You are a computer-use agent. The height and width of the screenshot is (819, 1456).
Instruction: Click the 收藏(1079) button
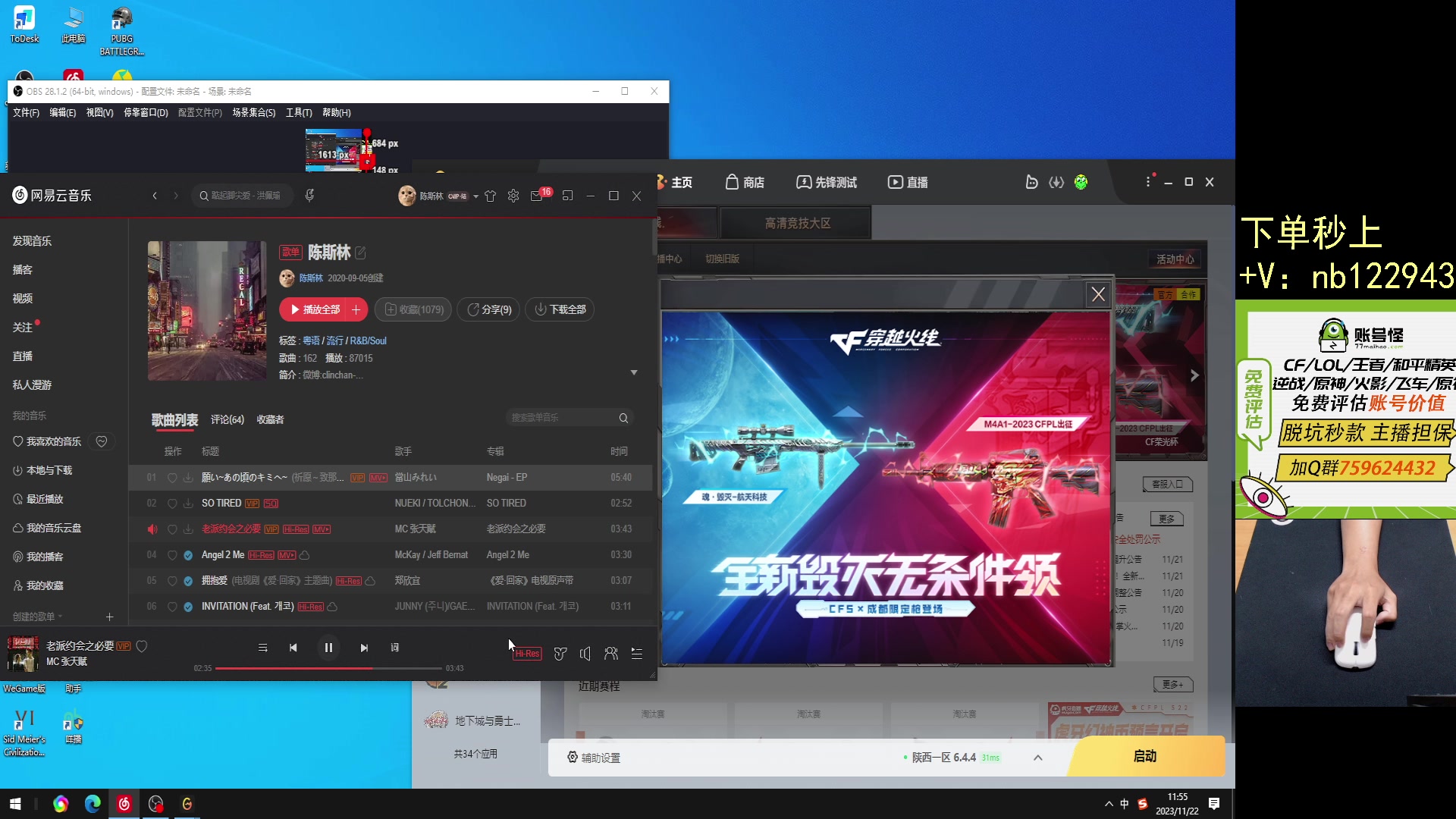click(x=413, y=309)
